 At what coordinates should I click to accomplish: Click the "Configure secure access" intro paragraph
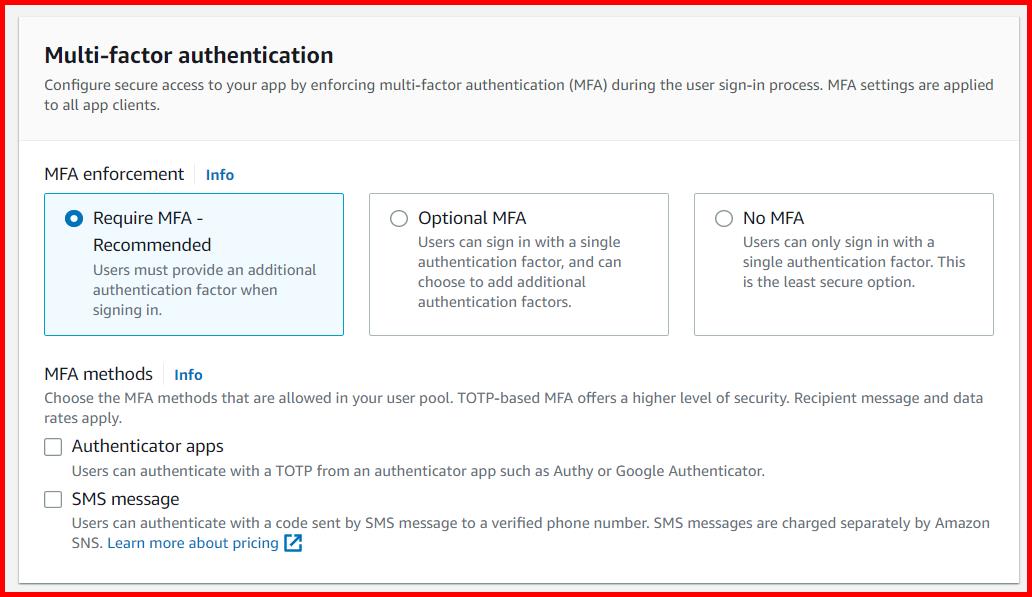518,94
